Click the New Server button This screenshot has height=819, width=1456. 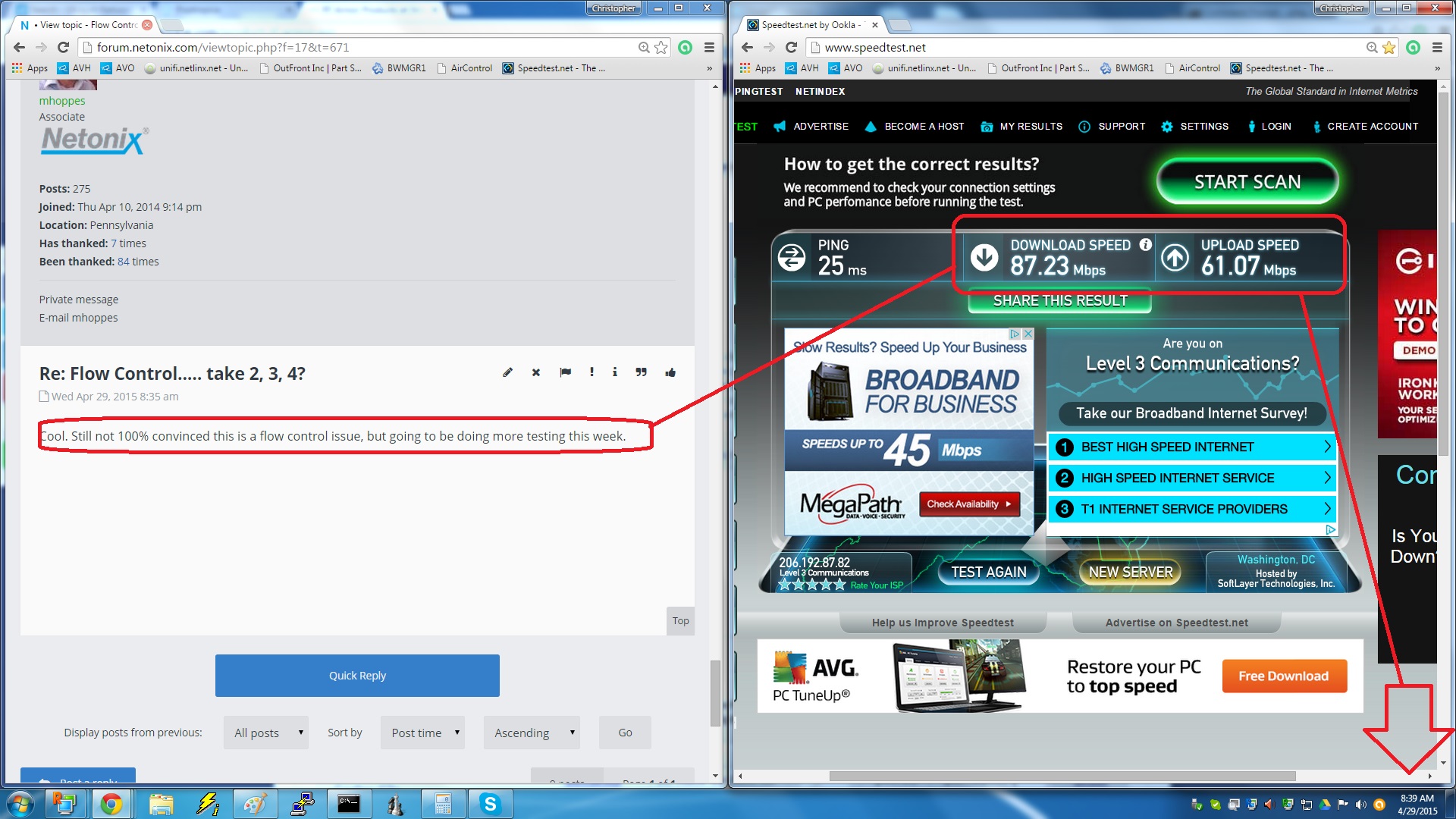coord(1131,573)
